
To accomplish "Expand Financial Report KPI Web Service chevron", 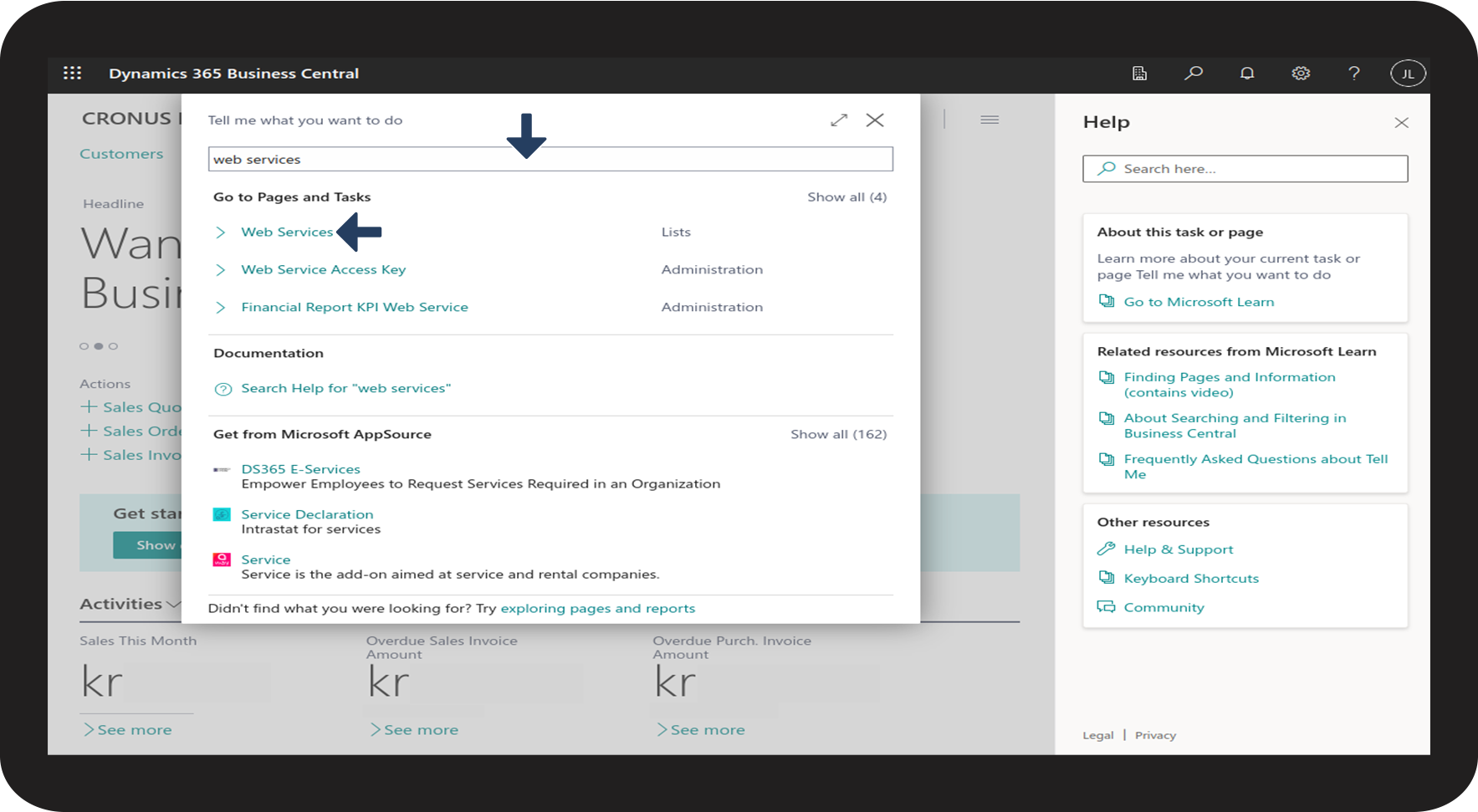I will tap(221, 308).
